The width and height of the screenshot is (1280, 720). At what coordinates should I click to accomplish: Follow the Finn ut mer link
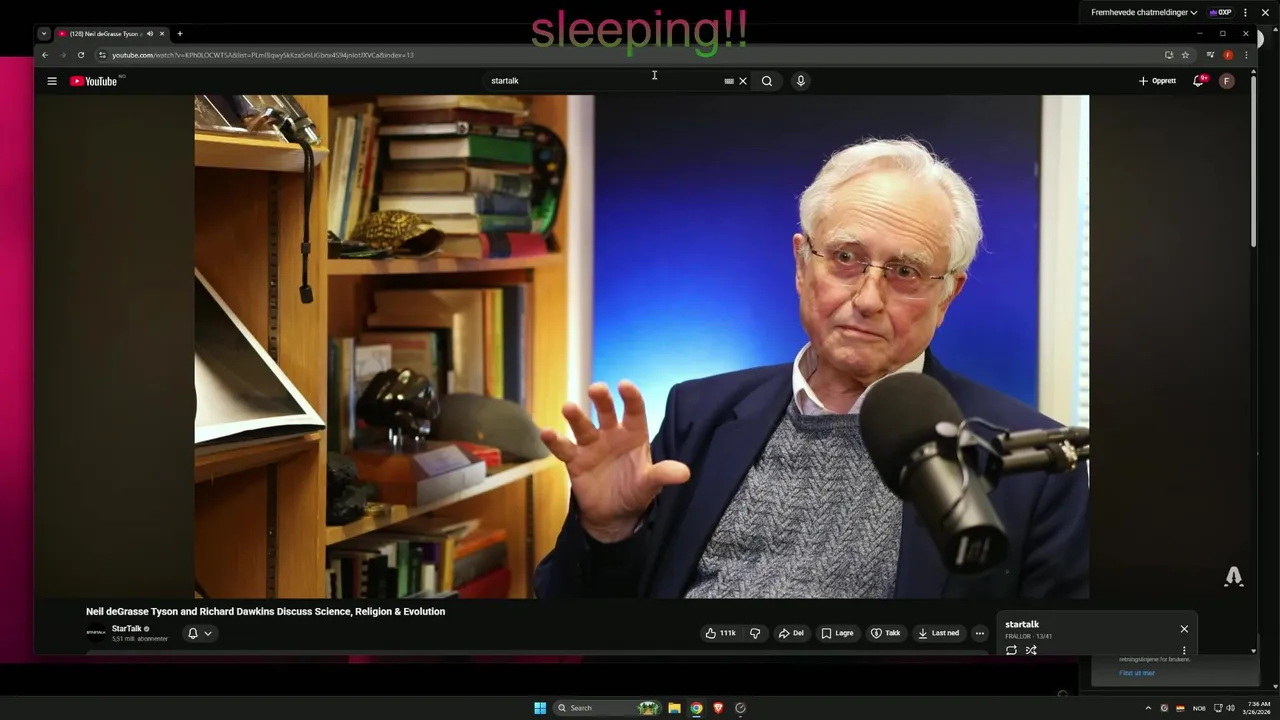pyautogui.click(x=1137, y=673)
